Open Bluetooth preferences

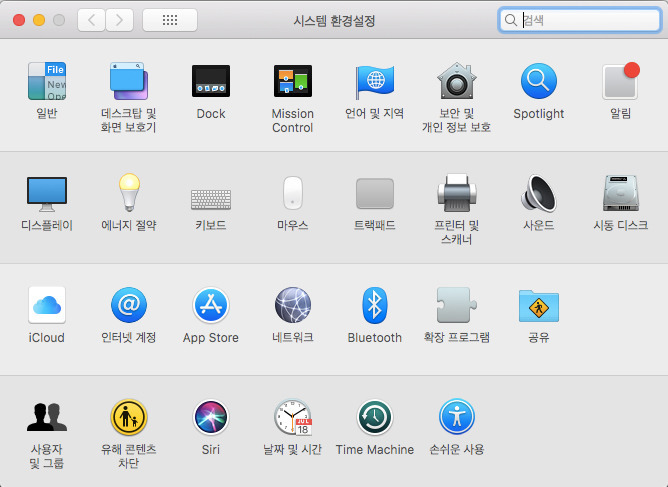374,305
